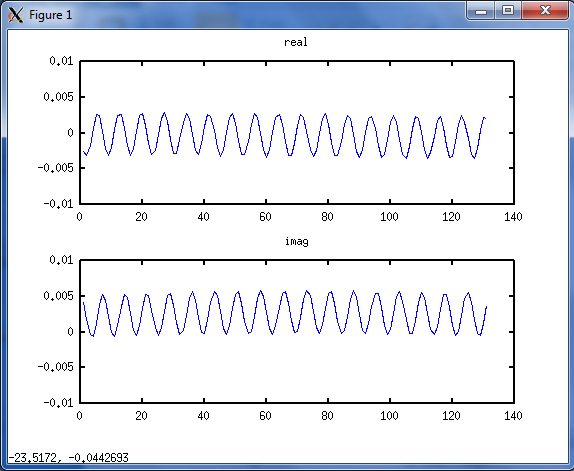Screen dimensions: 574x471
Task: Click the zero label on real plot y-axis
Action: coord(70,133)
